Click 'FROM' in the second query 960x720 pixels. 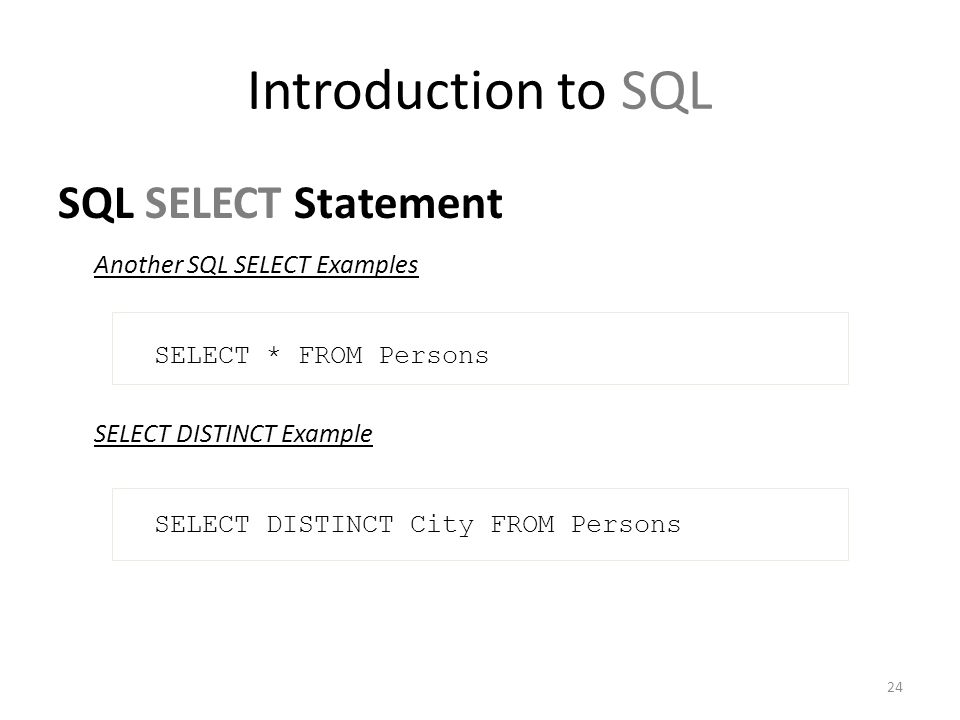(x=522, y=524)
